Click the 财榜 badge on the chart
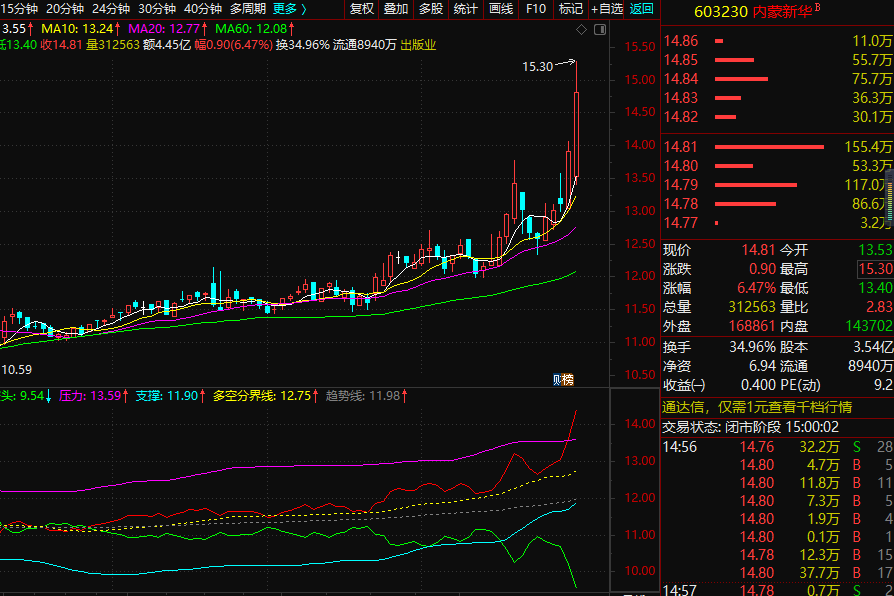The width and height of the screenshot is (894, 596). click(563, 379)
